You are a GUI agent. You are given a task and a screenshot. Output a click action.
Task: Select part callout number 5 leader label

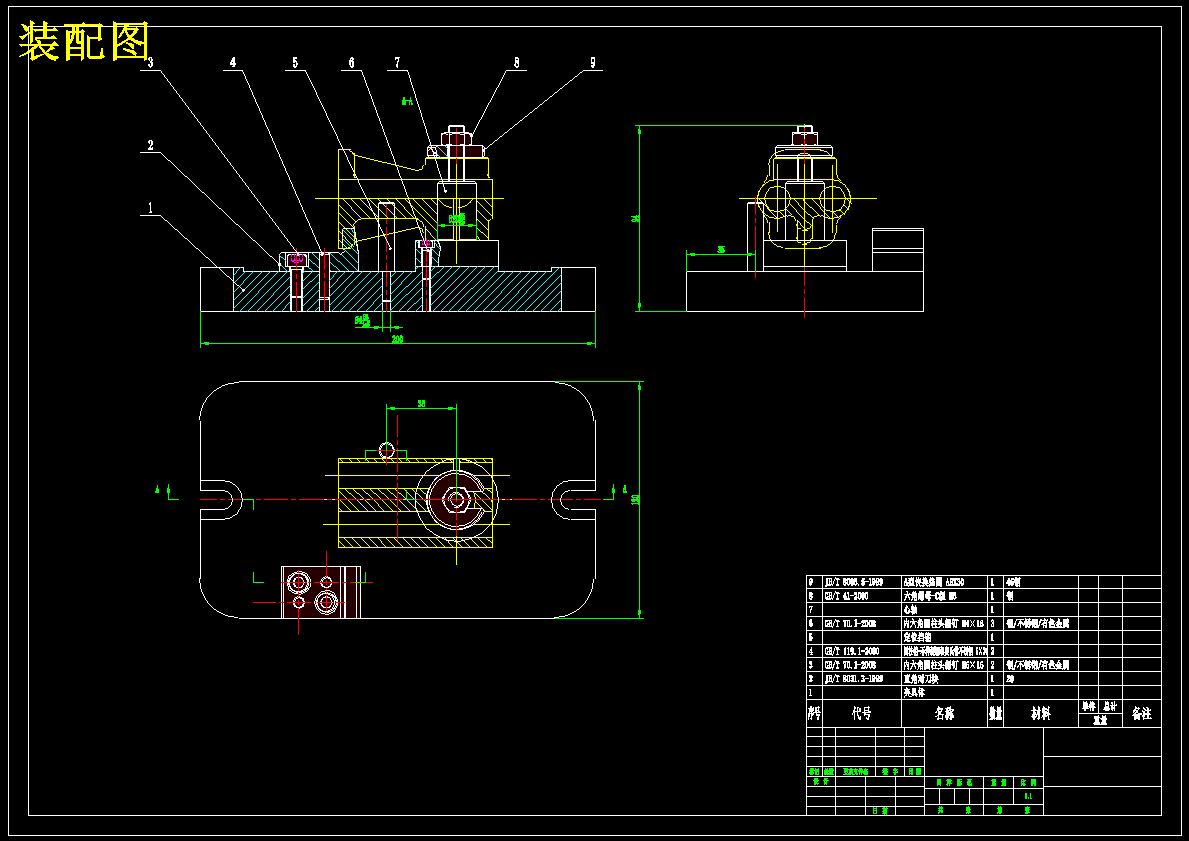tap(295, 63)
